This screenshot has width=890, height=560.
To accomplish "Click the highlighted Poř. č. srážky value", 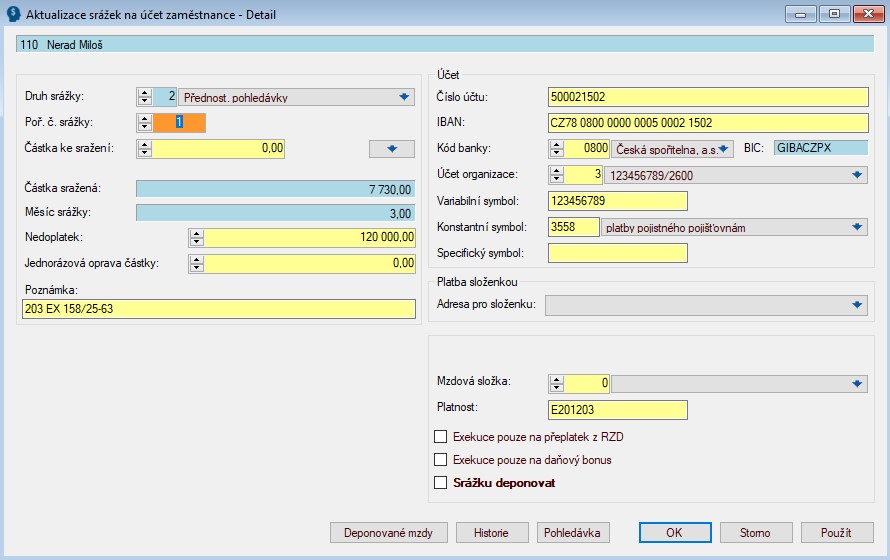I will (x=179, y=123).
